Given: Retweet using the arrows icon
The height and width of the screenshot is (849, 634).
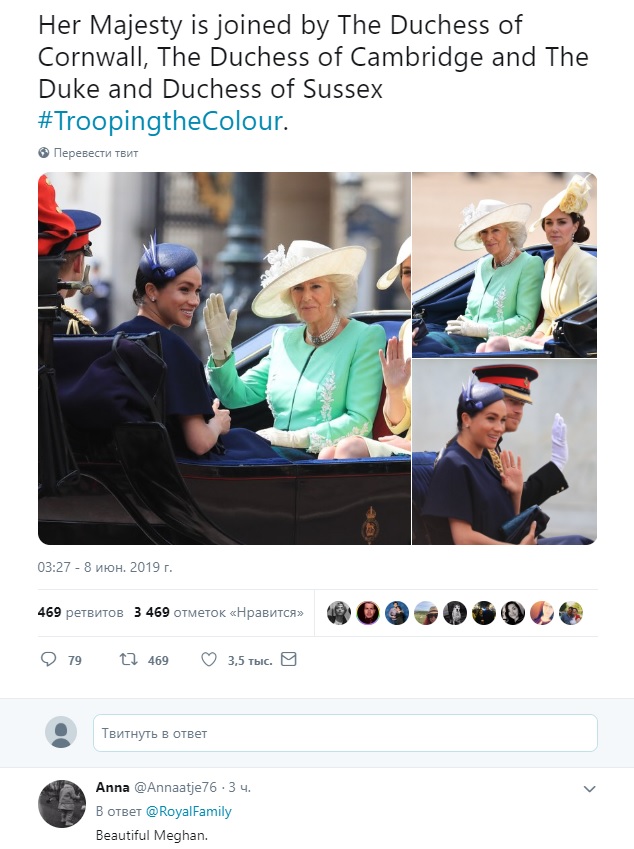Looking at the screenshot, I should click(127, 660).
